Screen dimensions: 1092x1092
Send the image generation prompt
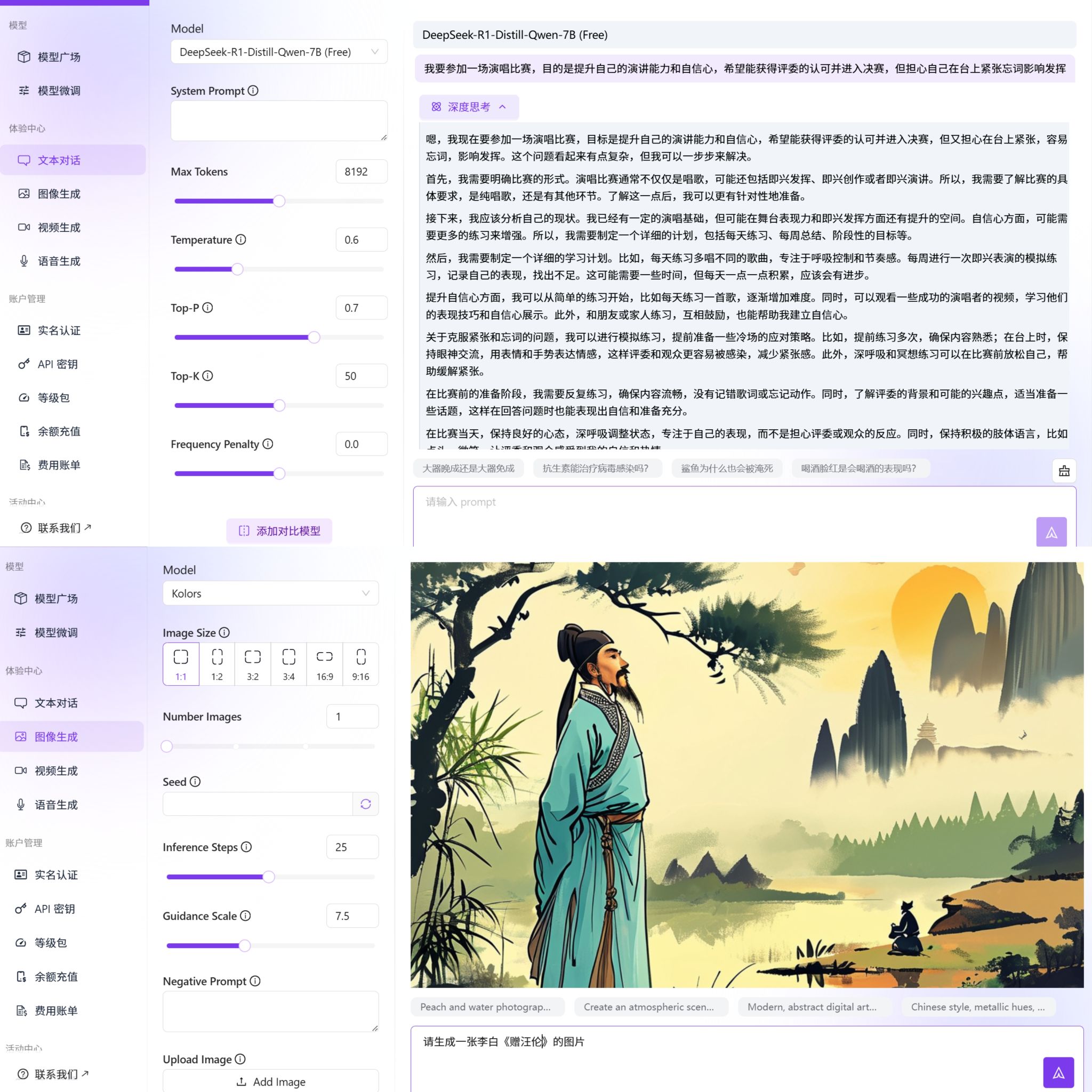[1058, 1072]
